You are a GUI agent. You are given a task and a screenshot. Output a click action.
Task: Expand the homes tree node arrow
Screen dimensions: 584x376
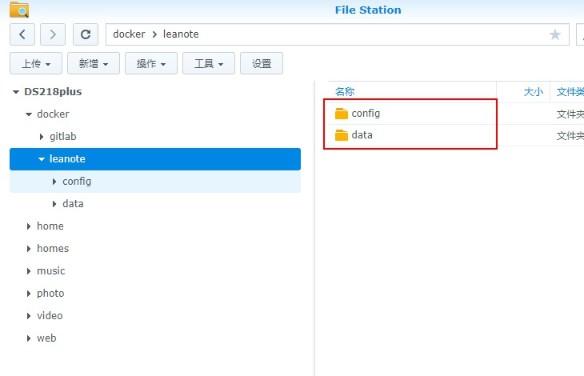coord(29,249)
